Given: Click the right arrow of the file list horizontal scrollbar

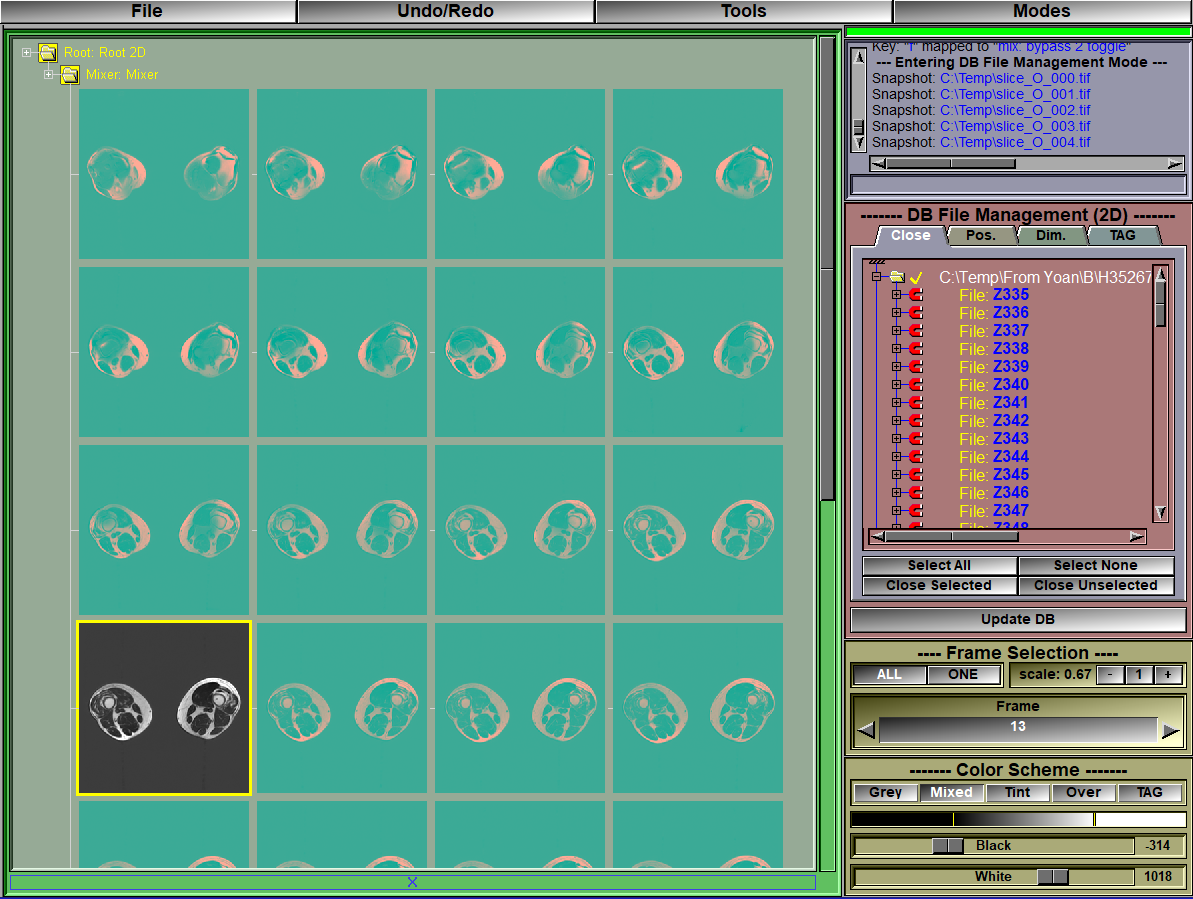Looking at the screenshot, I should [1137, 537].
